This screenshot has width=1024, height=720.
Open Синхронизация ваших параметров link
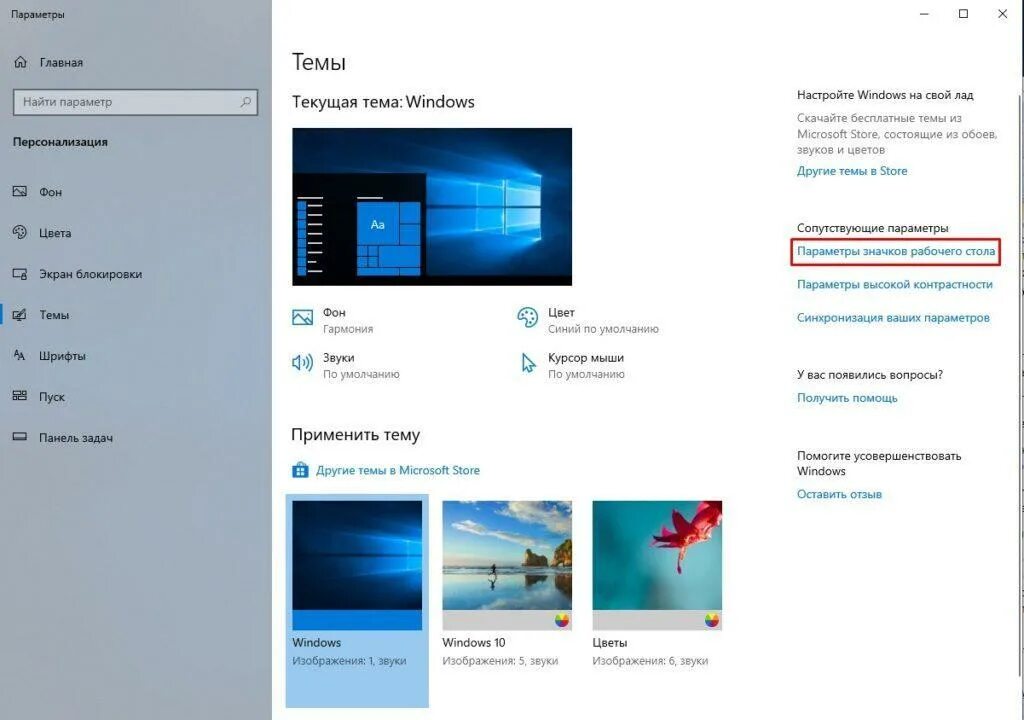[893, 318]
